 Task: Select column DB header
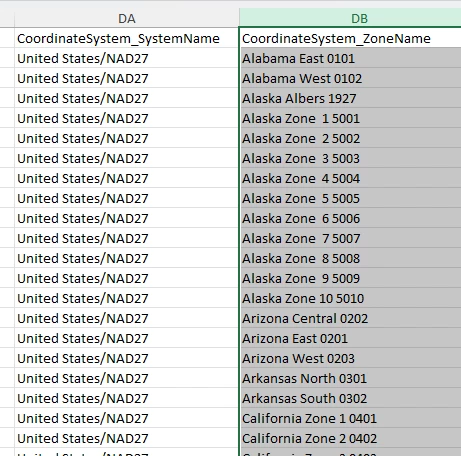coord(350,18)
